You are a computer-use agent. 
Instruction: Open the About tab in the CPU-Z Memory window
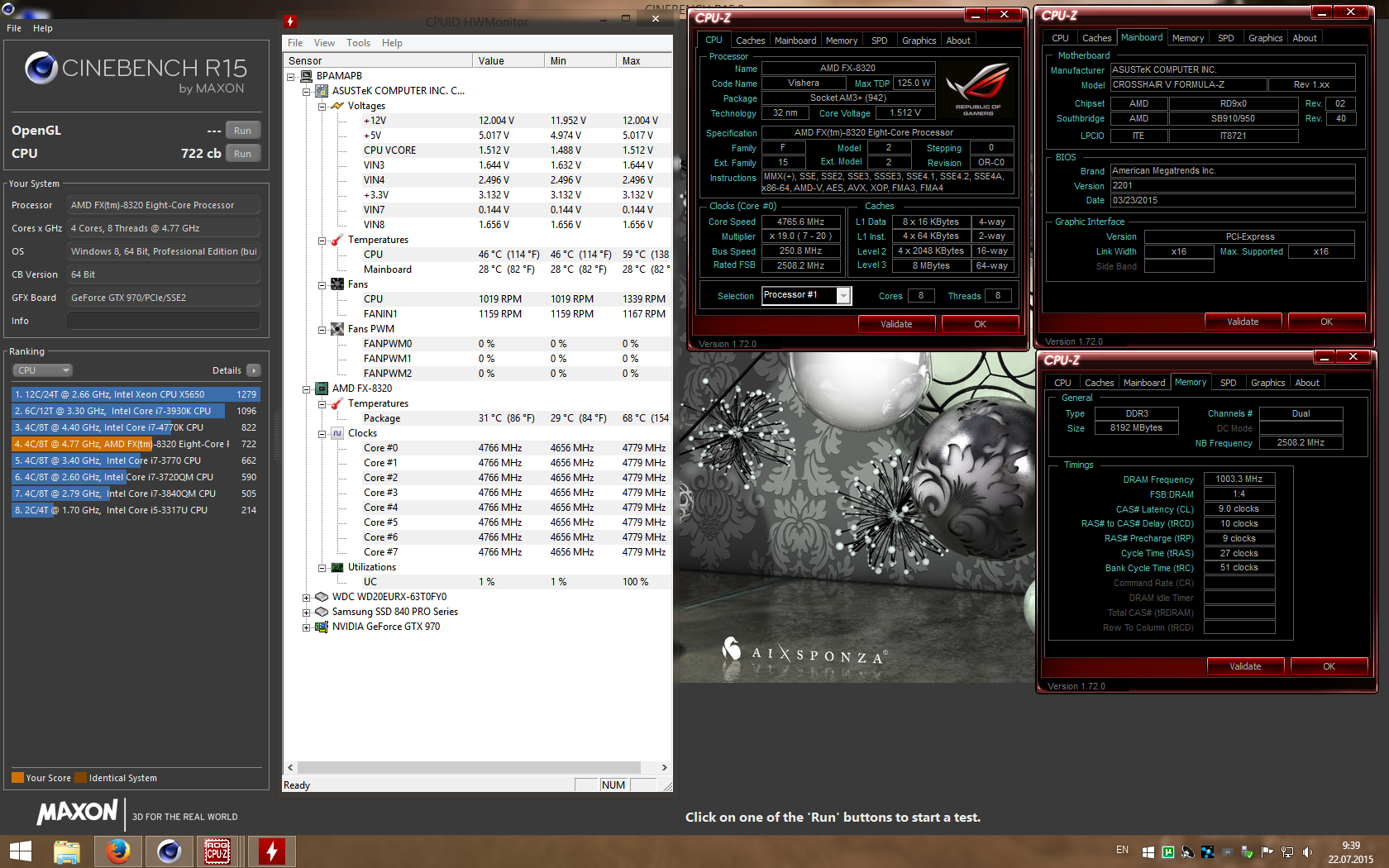click(x=1307, y=383)
